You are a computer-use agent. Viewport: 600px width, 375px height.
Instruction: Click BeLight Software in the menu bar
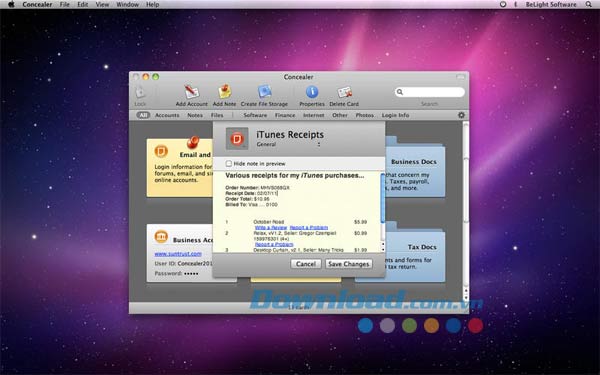pos(551,5)
